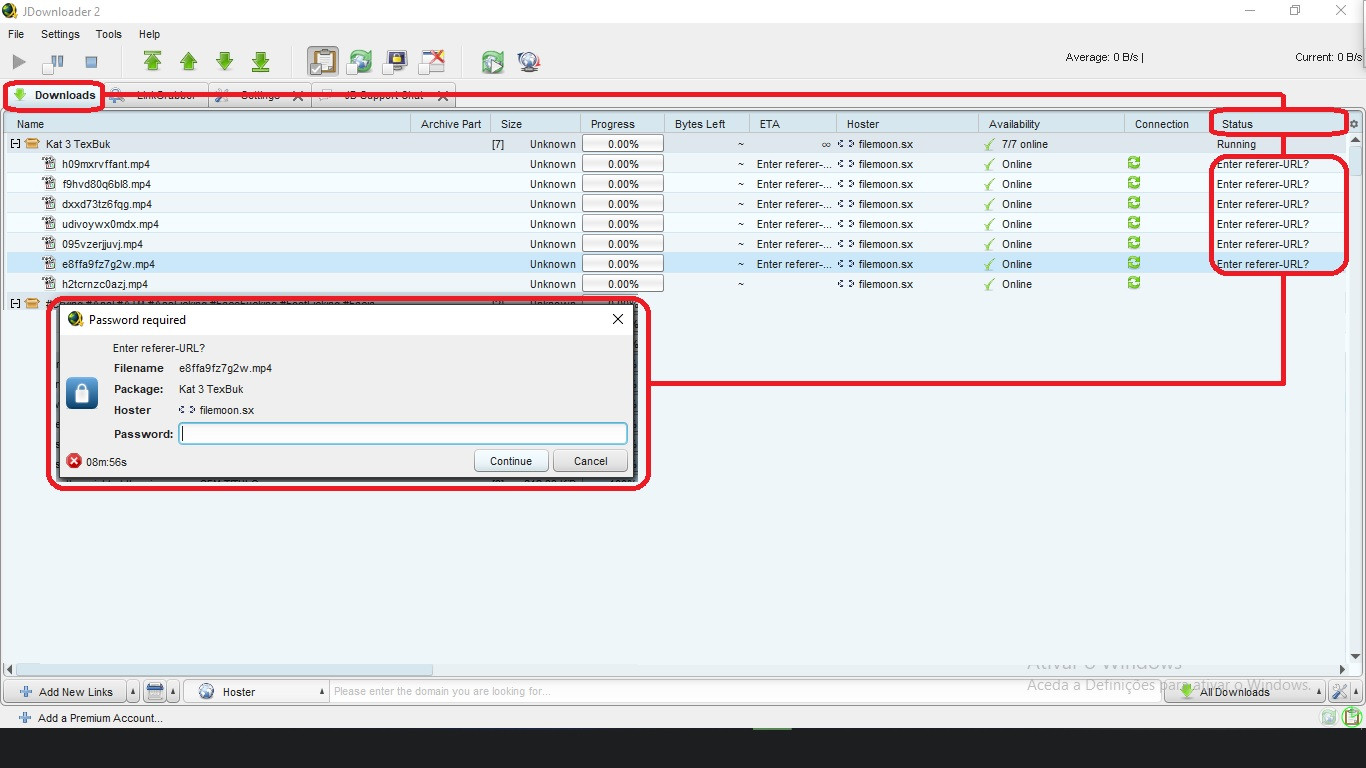1366x768 pixels.
Task: Check for updates globe icon
Action: click(529, 62)
